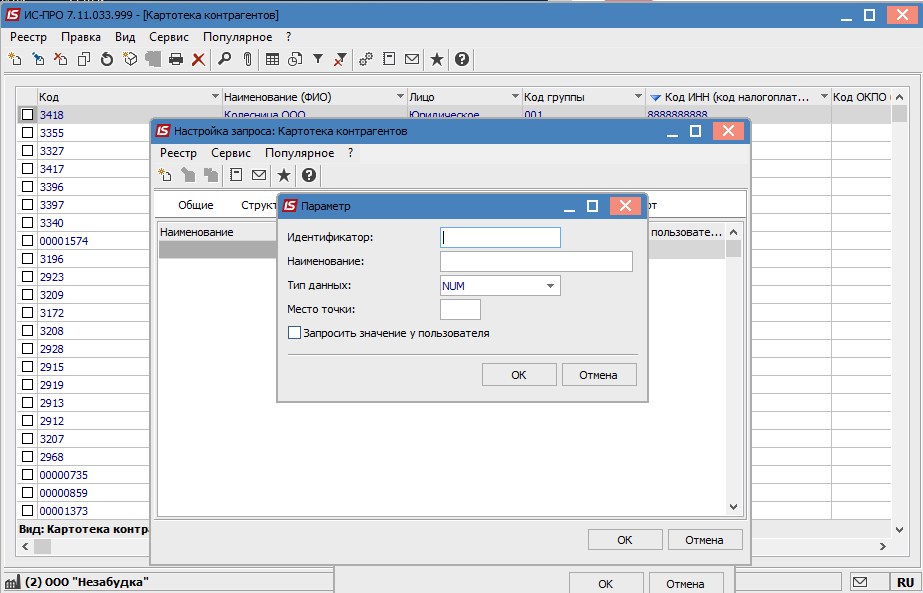Viewport: 923px width, 593px height.
Task: Open help in Настройка запроса toolbar
Action: [x=309, y=175]
